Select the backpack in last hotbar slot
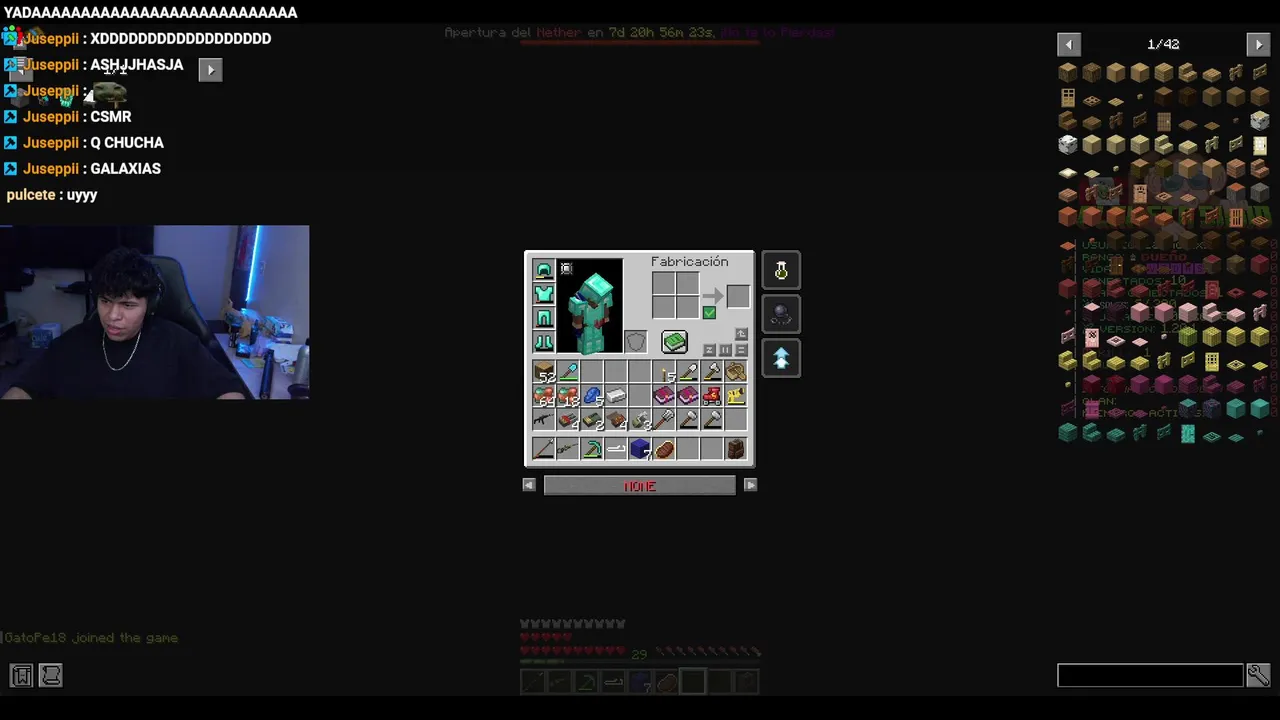The image size is (1280, 720). (x=736, y=450)
